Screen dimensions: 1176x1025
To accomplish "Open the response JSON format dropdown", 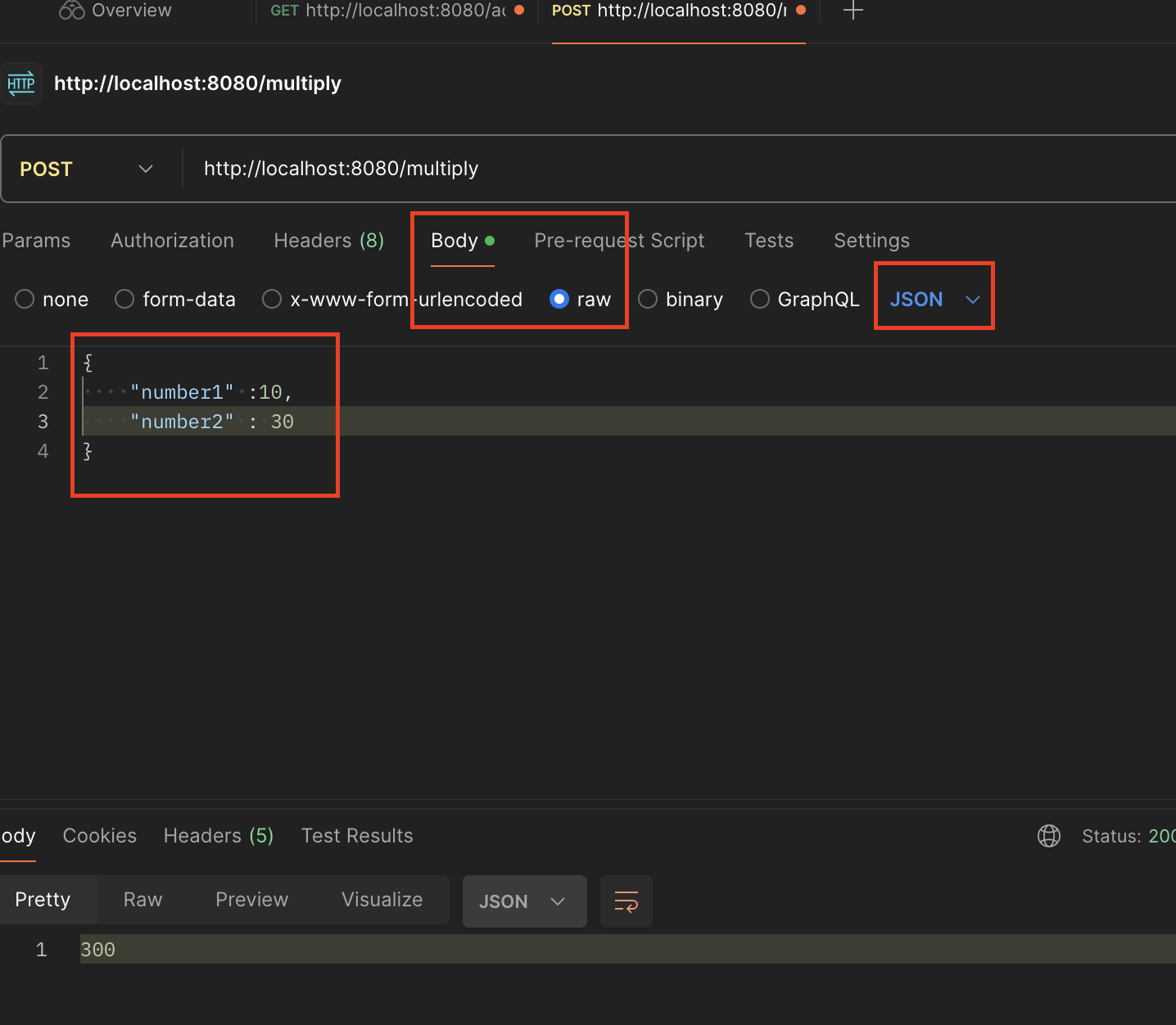I will (524, 901).
